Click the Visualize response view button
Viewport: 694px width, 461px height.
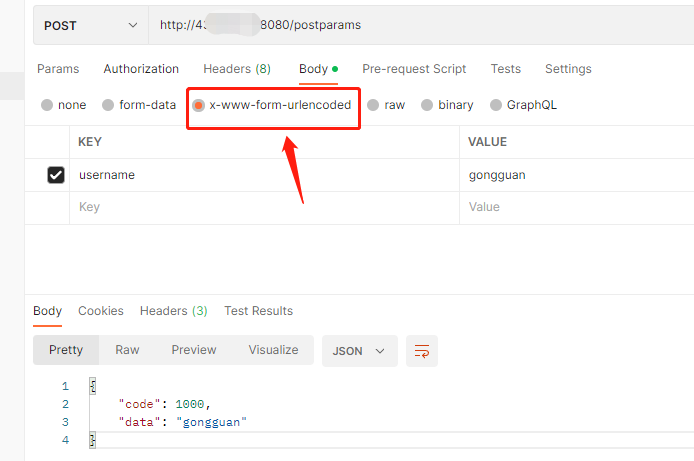point(273,350)
